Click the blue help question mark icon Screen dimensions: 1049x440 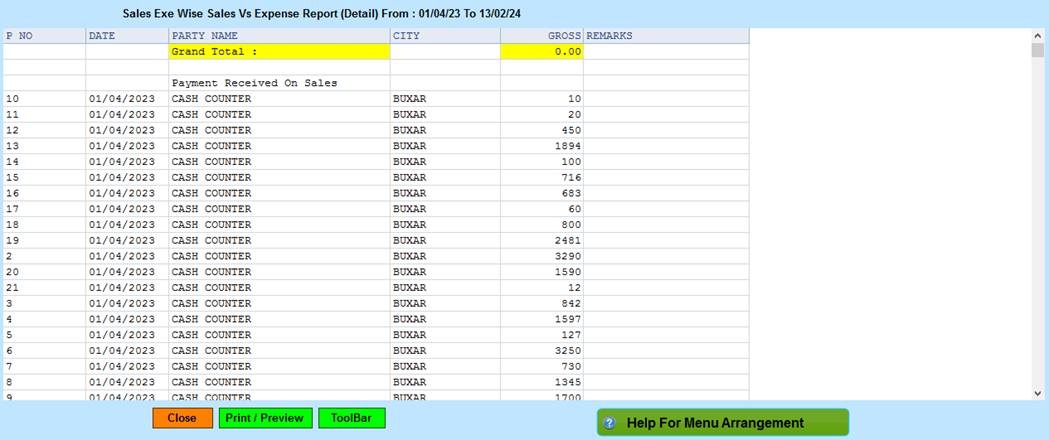[609, 423]
